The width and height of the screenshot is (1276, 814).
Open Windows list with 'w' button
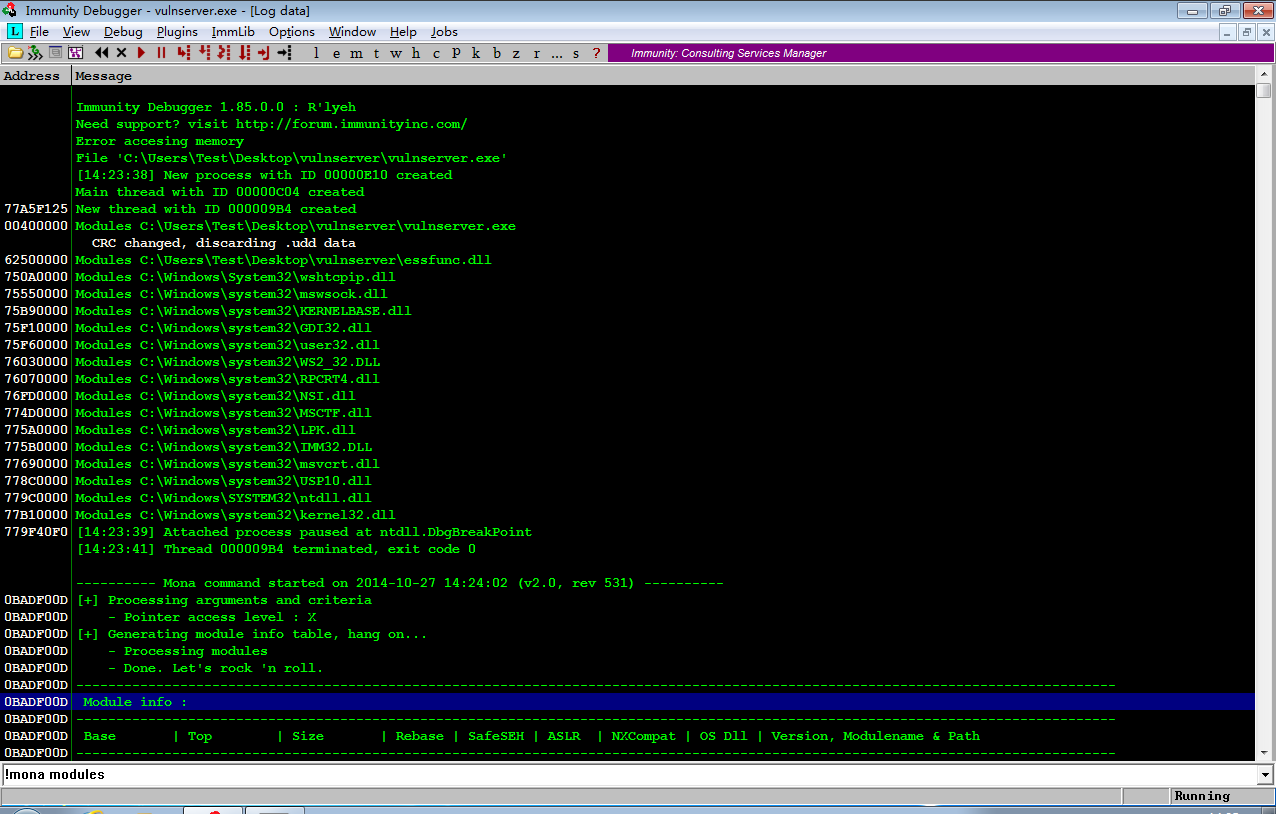tap(396, 53)
